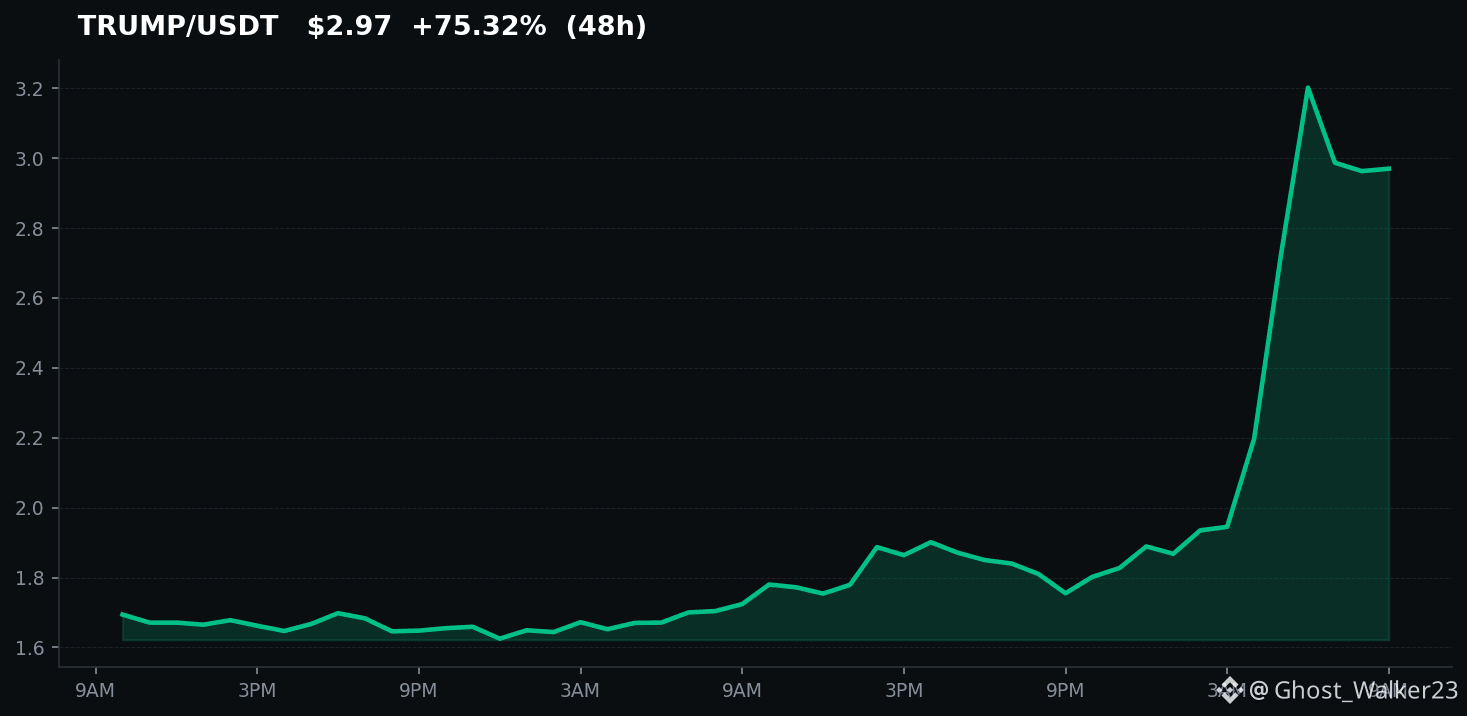
Task: Select the $2.97 current price
Action: click(x=349, y=27)
